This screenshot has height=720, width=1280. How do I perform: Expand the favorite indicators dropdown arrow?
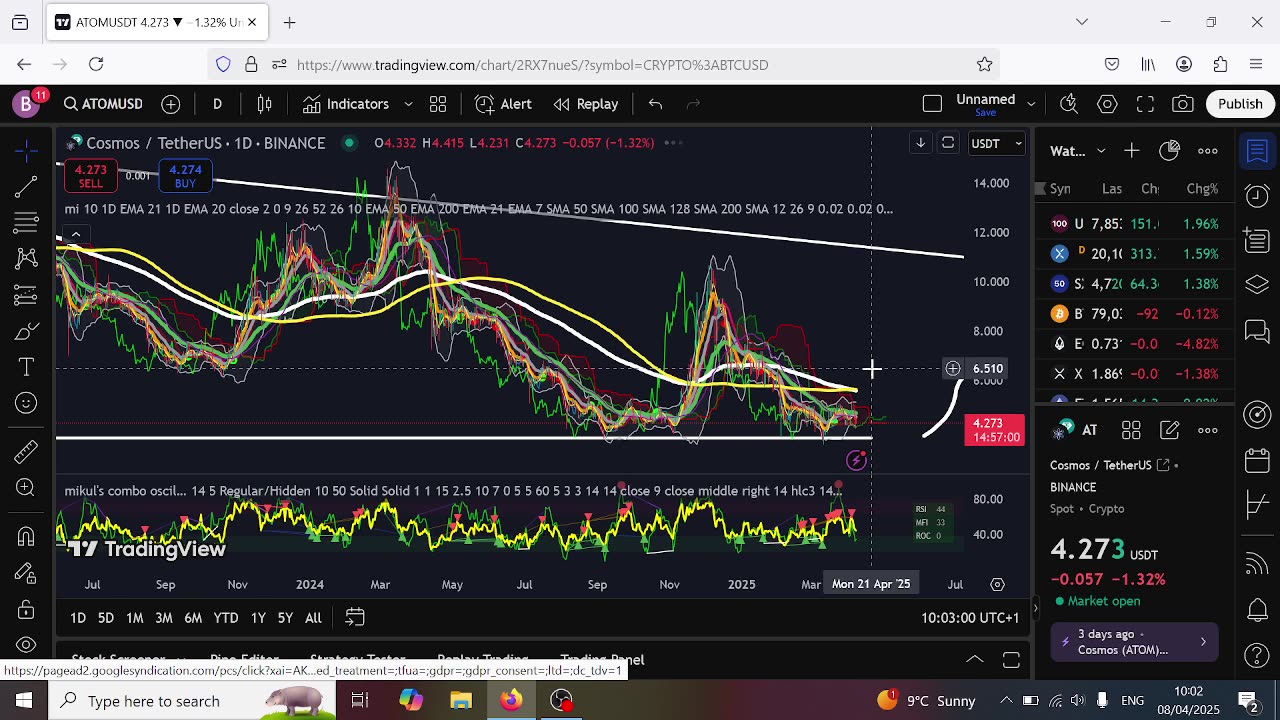(408, 104)
